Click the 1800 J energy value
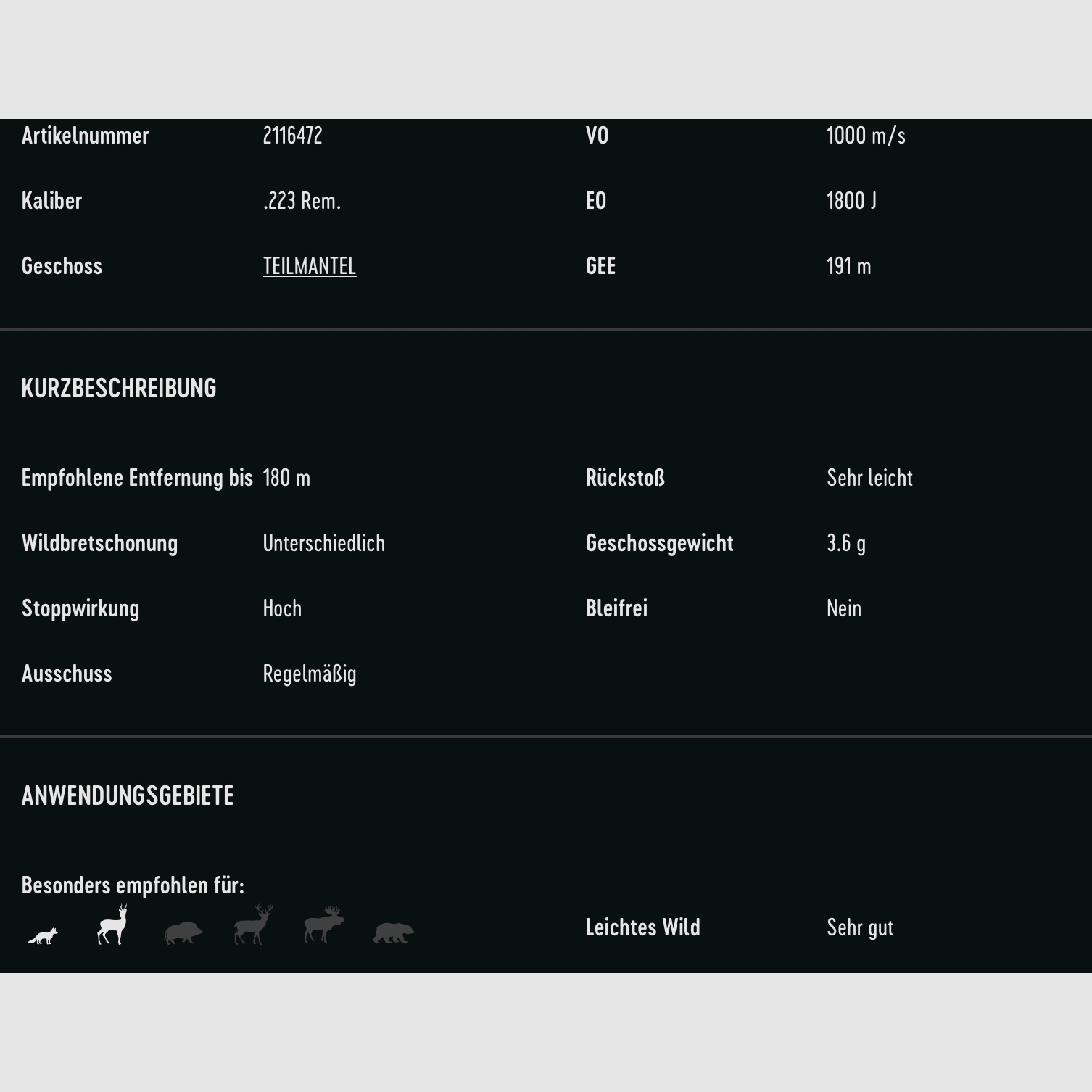Image resolution: width=1092 pixels, height=1092 pixels. click(851, 201)
